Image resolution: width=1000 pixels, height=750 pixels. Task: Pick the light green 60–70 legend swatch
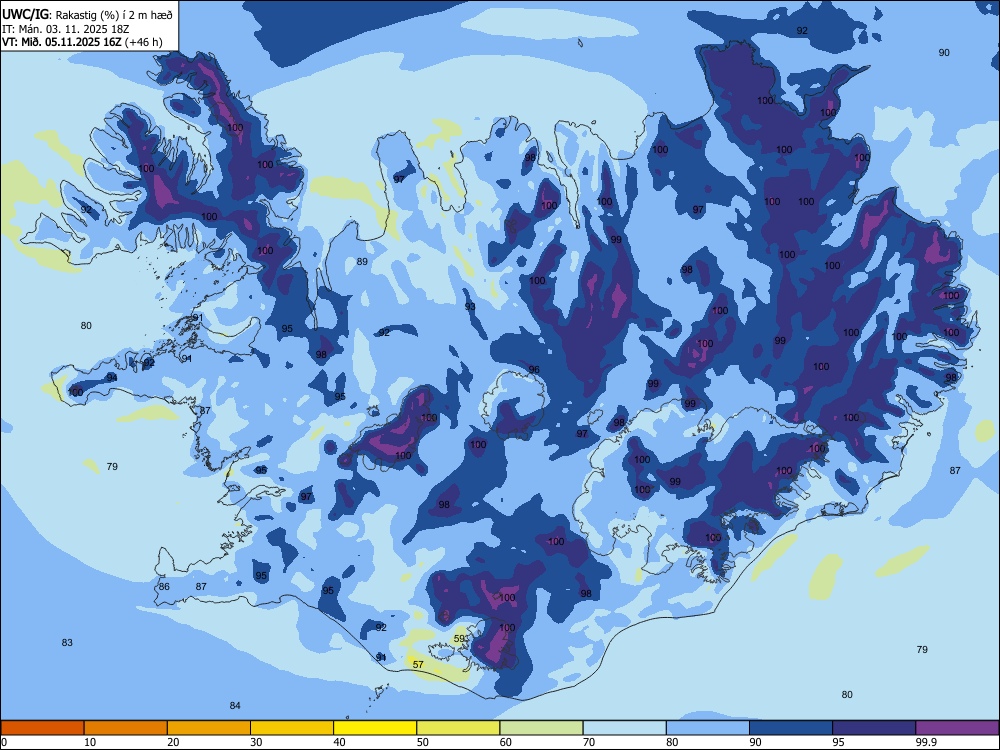pyautogui.click(x=541, y=728)
